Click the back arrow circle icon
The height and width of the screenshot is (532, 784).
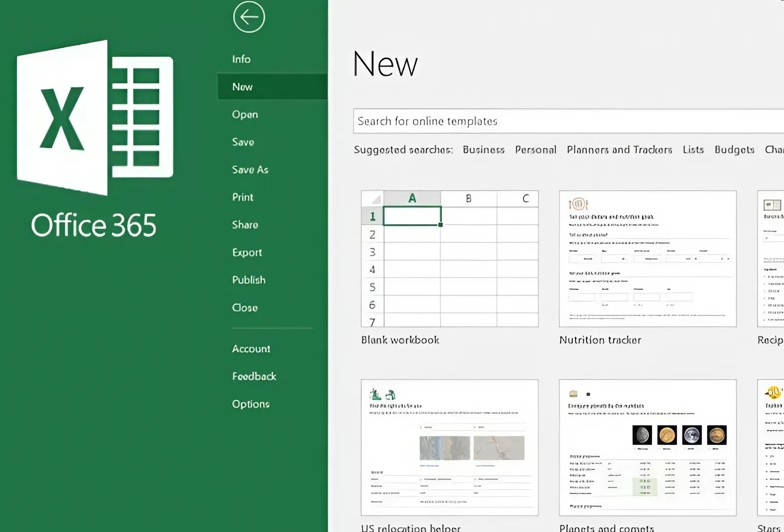coord(248,17)
